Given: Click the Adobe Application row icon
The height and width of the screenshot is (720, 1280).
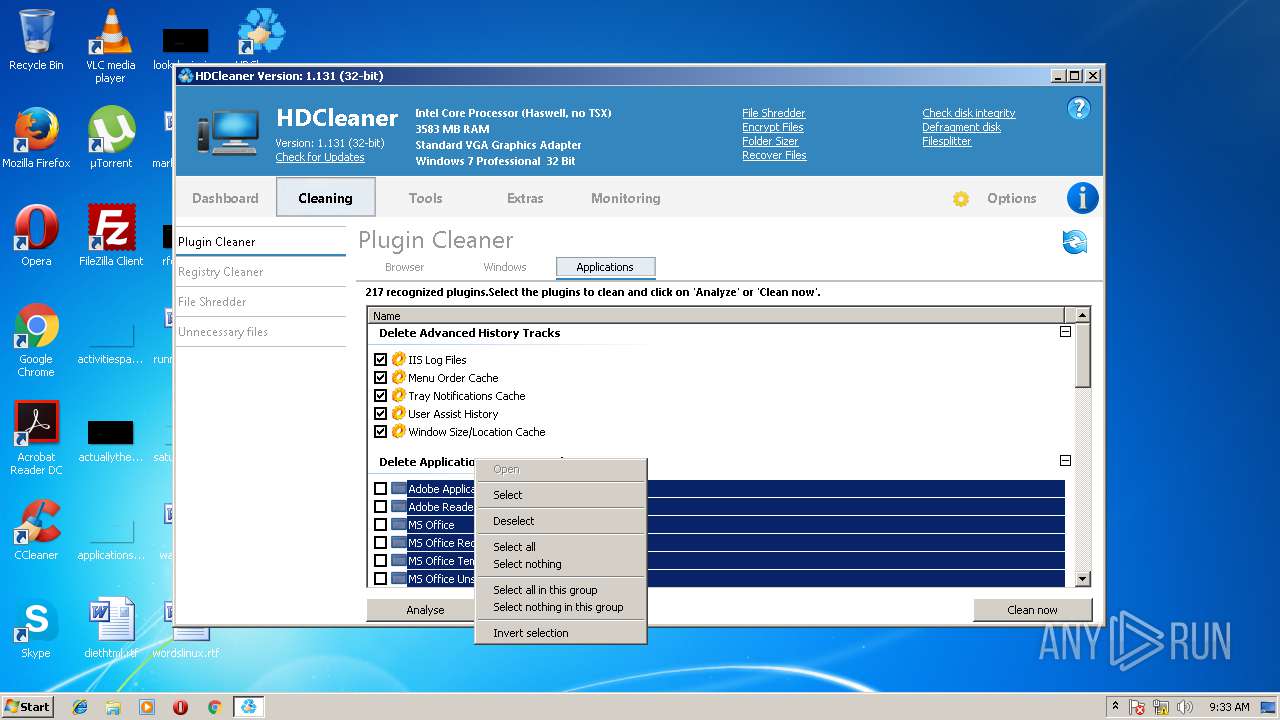Looking at the screenshot, I should tap(399, 489).
